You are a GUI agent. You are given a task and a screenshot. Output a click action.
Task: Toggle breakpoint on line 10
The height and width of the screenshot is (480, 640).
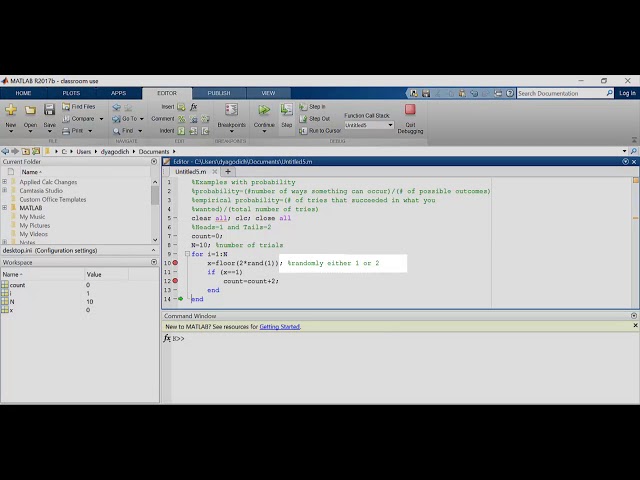tap(175, 263)
